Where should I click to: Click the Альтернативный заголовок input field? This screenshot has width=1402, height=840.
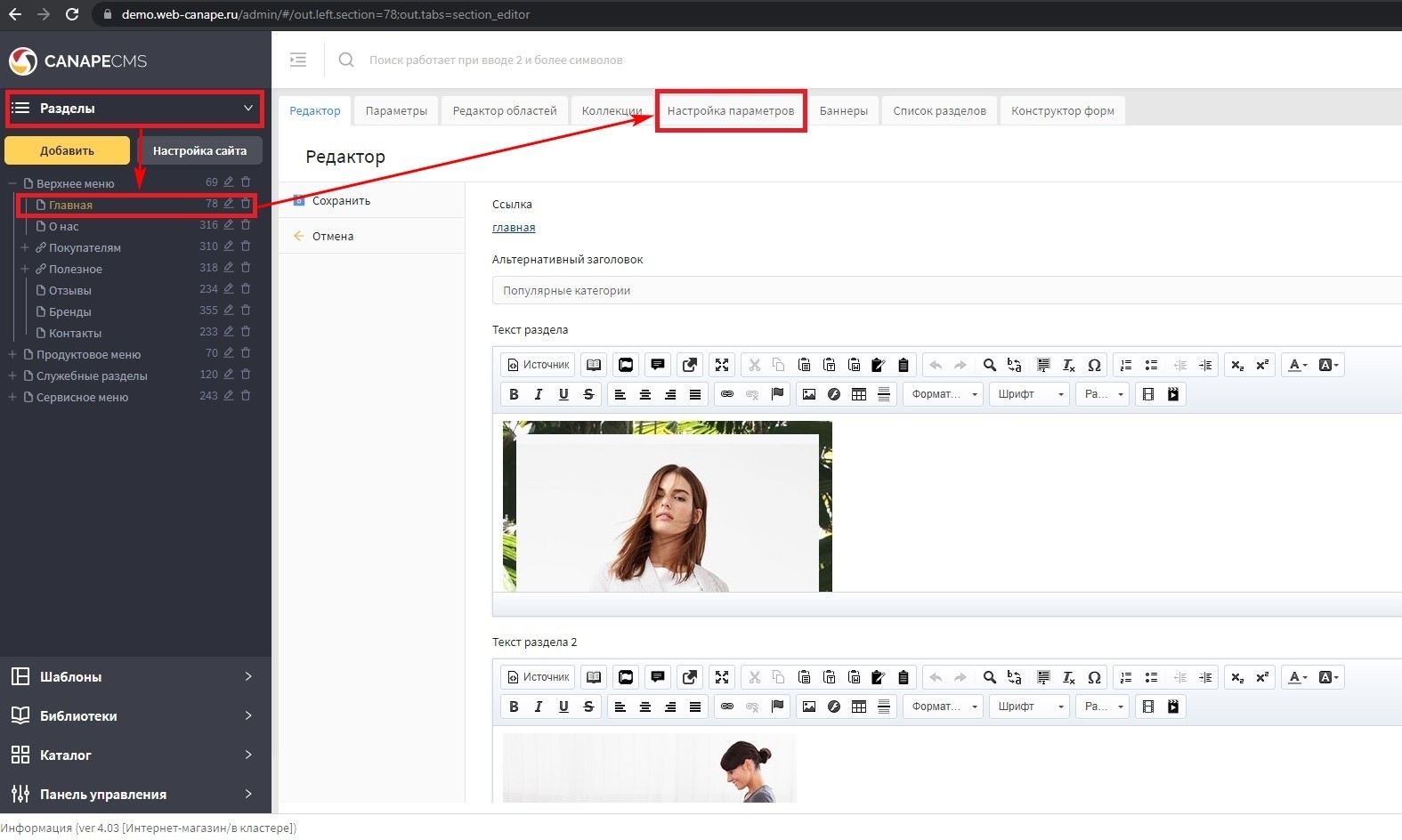944,291
